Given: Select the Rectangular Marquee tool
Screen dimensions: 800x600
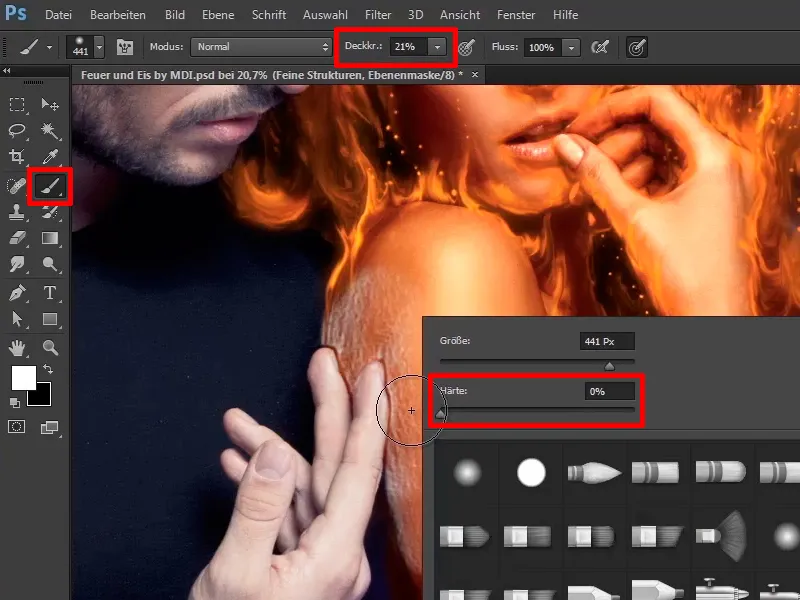Looking at the screenshot, I should click(17, 105).
